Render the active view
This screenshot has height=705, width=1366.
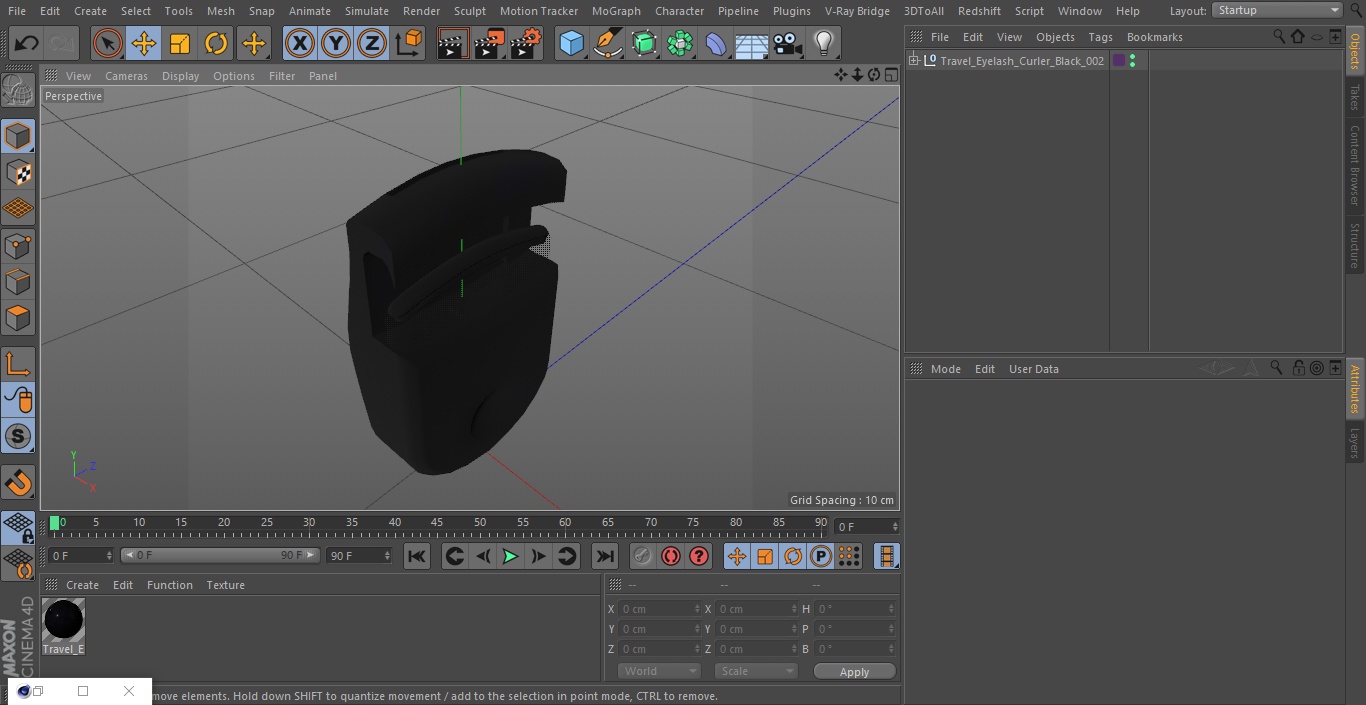453,44
